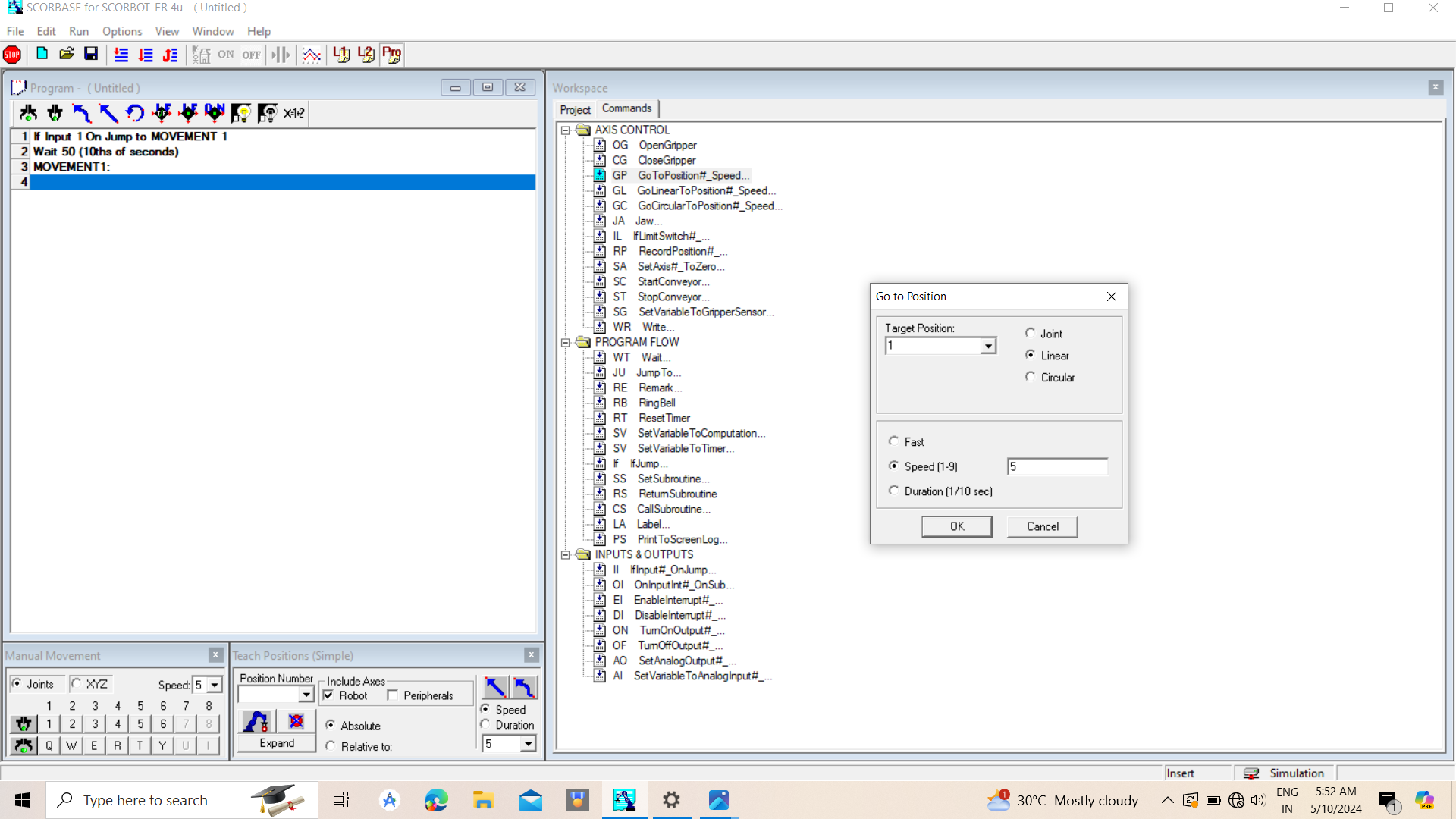This screenshot has height=819, width=1456.
Task: Open the Edit menu
Action: tap(46, 31)
